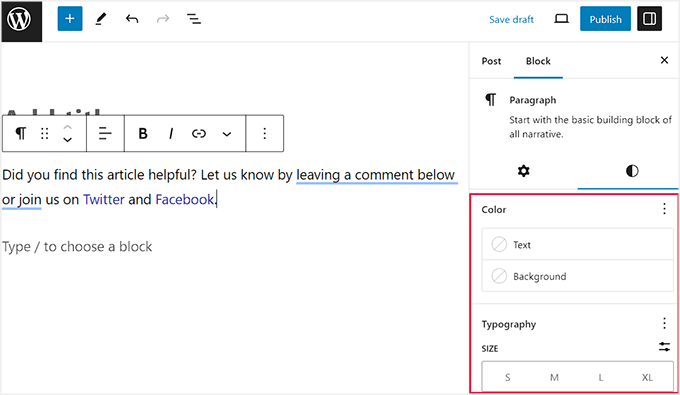This screenshot has width=680, height=395.
Task: Click the paragraph block type icon in toolbar
Action: click(x=20, y=133)
